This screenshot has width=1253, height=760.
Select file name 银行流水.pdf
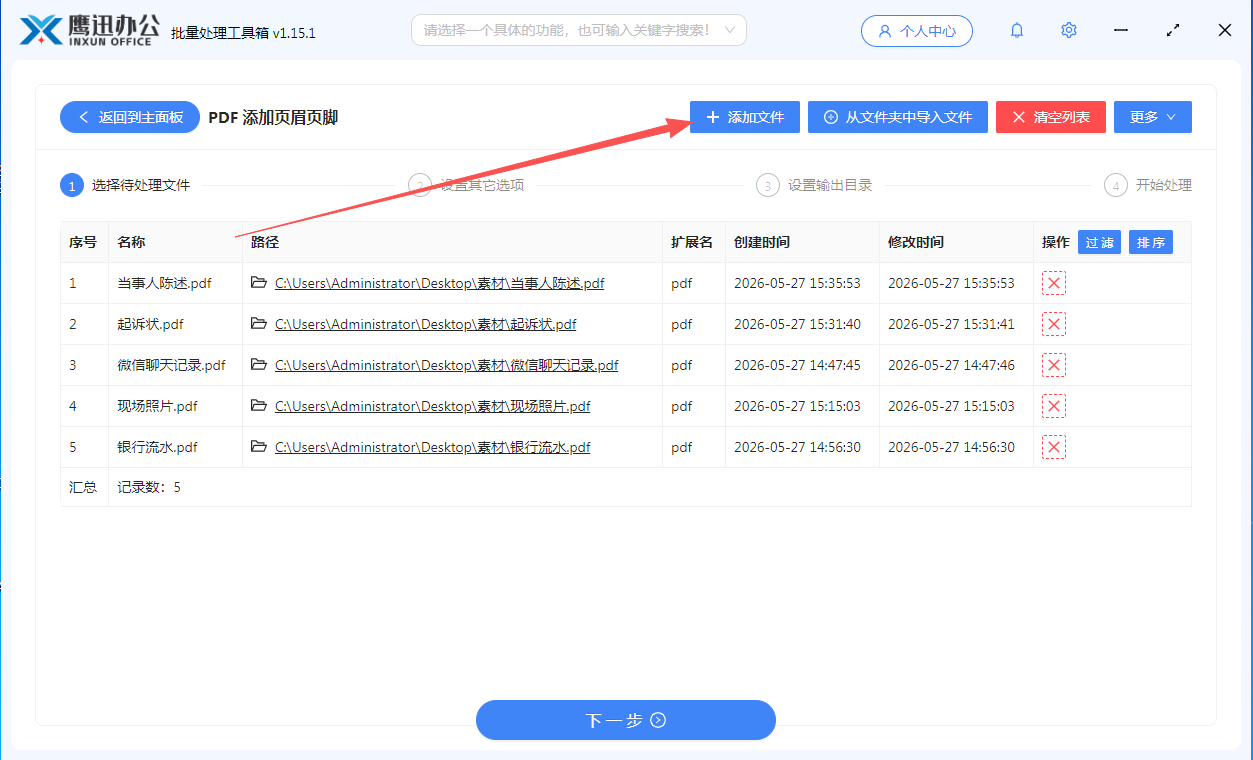click(157, 447)
